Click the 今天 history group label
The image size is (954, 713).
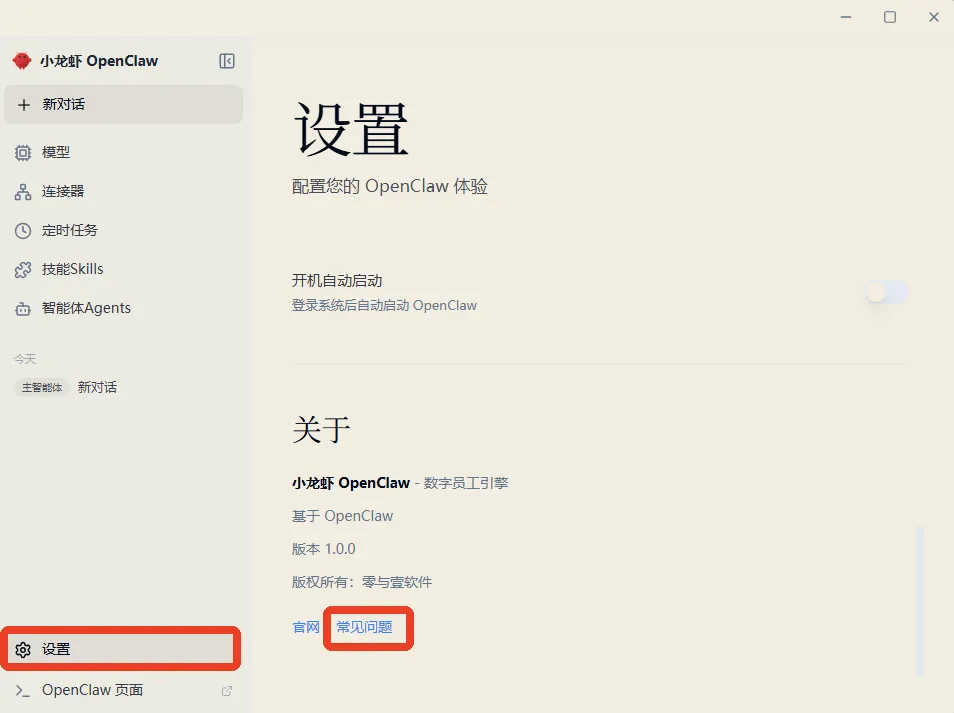point(25,359)
